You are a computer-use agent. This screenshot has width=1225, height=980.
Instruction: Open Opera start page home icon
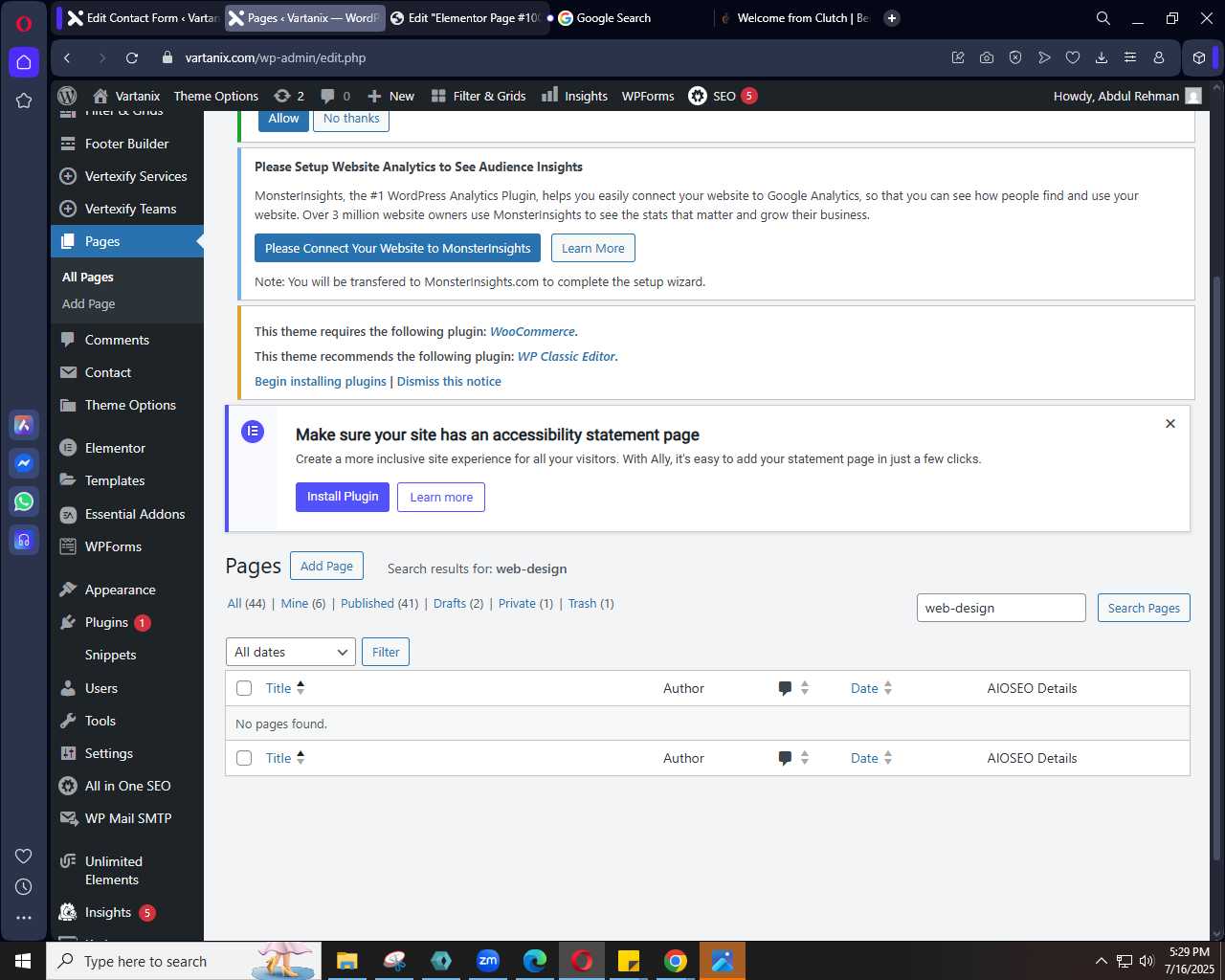tap(24, 62)
